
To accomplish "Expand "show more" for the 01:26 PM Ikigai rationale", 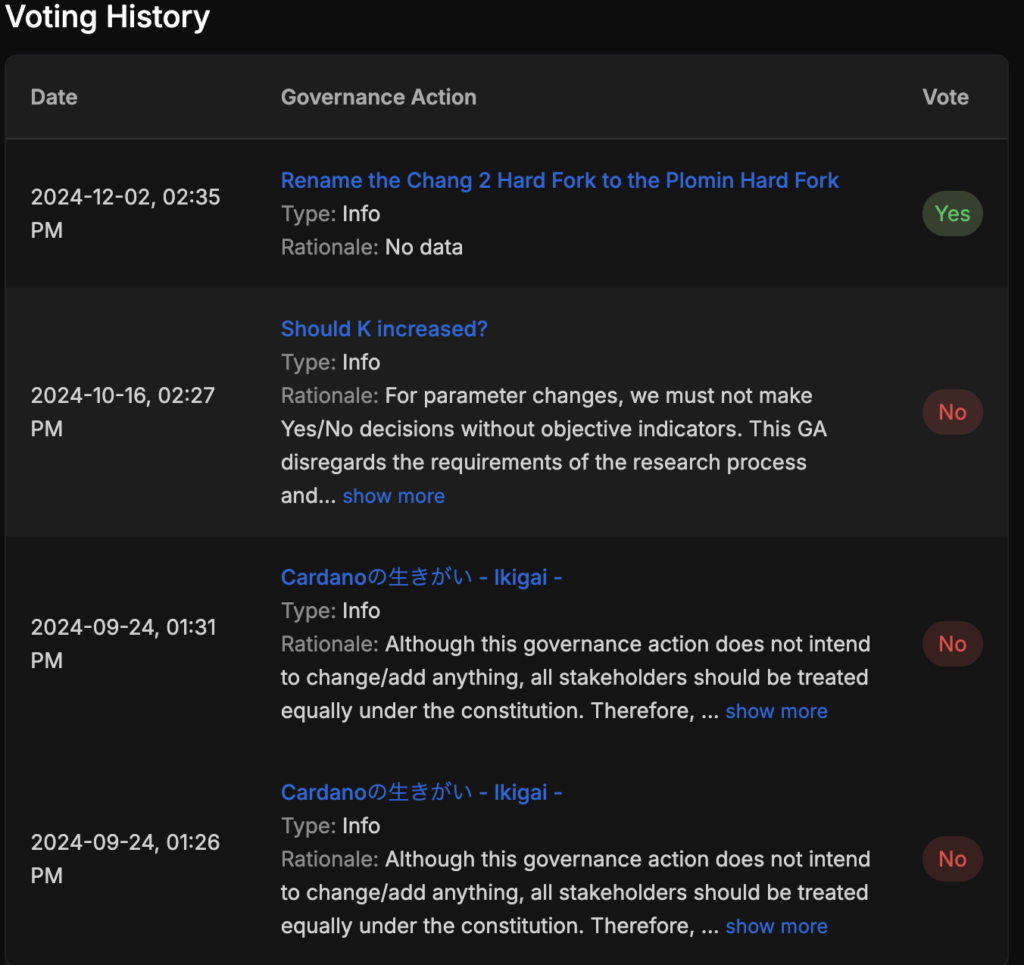I will (x=776, y=926).
